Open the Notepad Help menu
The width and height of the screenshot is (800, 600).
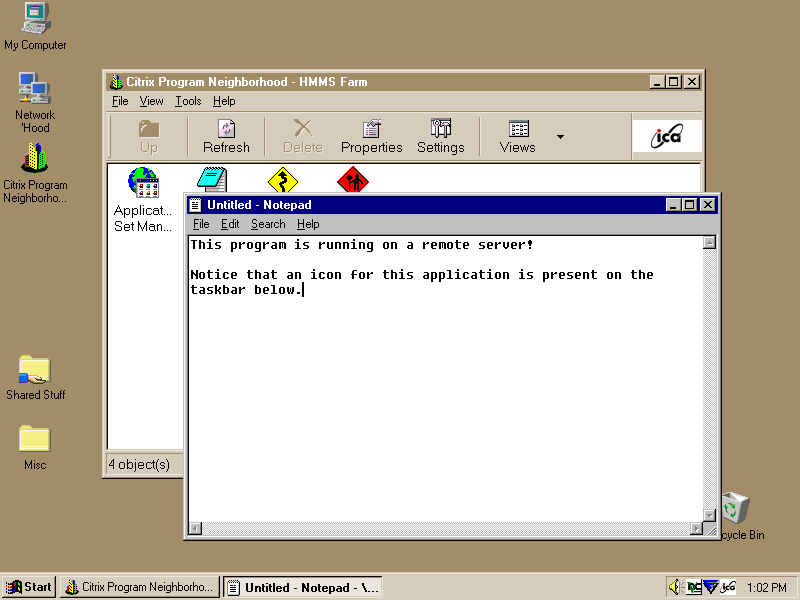coord(308,224)
